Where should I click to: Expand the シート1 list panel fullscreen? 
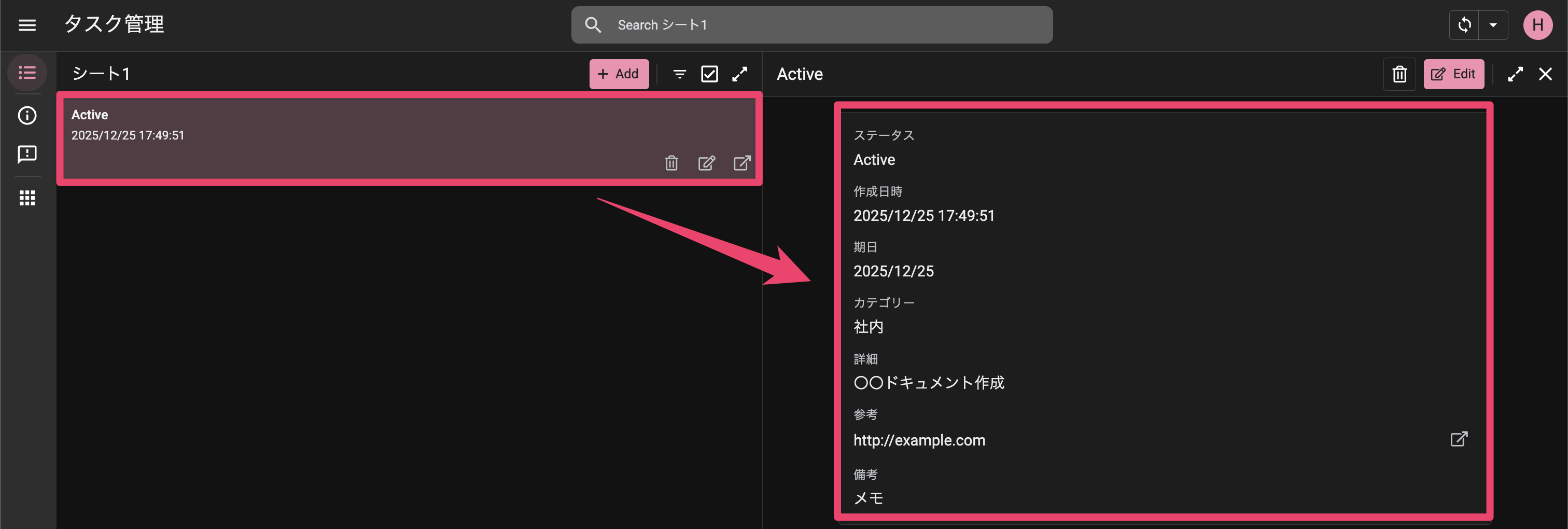click(x=739, y=74)
